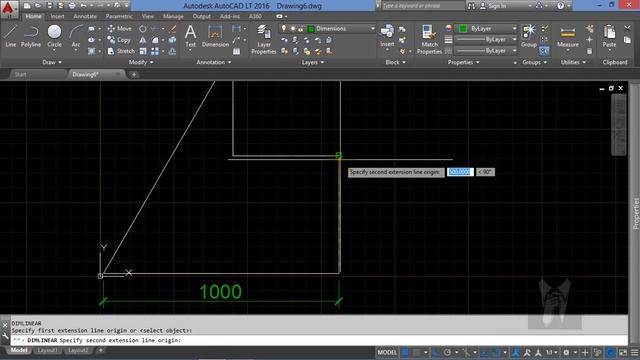Expand the Utilities panel
This screenshot has height=360, width=640.
tap(573, 62)
